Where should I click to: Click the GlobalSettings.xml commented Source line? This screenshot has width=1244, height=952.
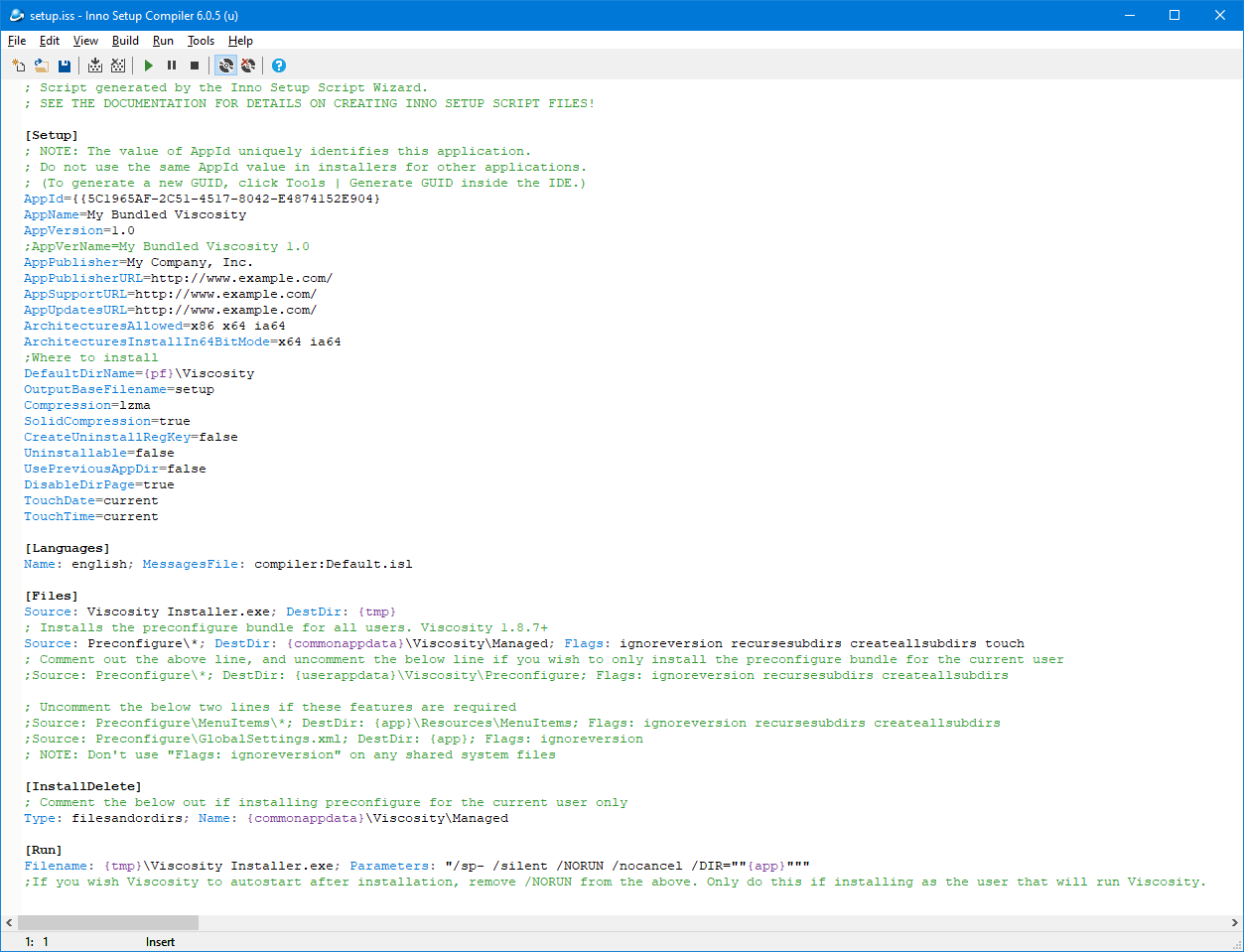(x=334, y=739)
